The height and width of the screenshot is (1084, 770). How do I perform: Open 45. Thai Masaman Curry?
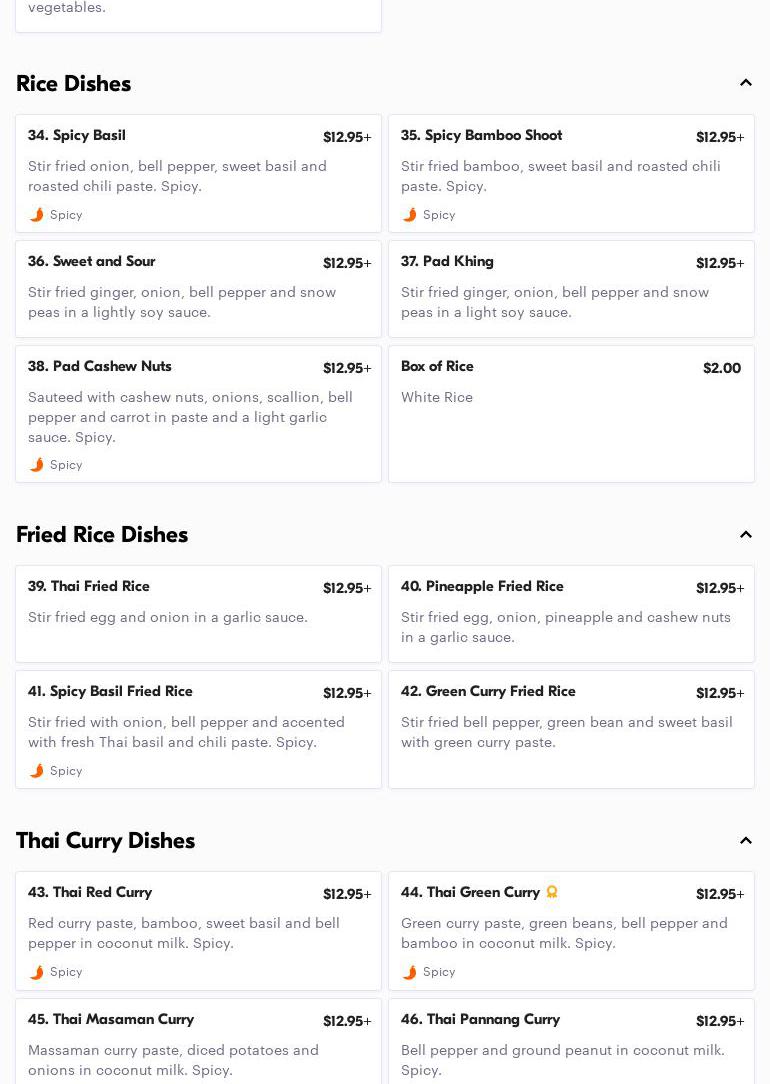[198, 1042]
